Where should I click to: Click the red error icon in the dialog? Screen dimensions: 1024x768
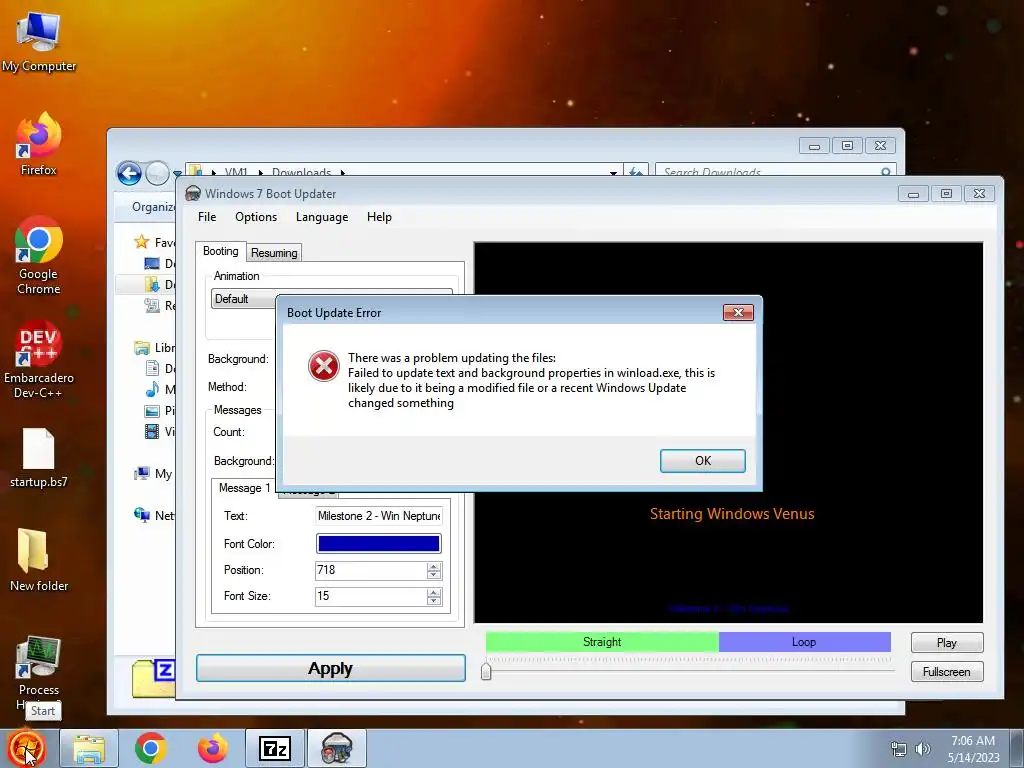coord(324,366)
